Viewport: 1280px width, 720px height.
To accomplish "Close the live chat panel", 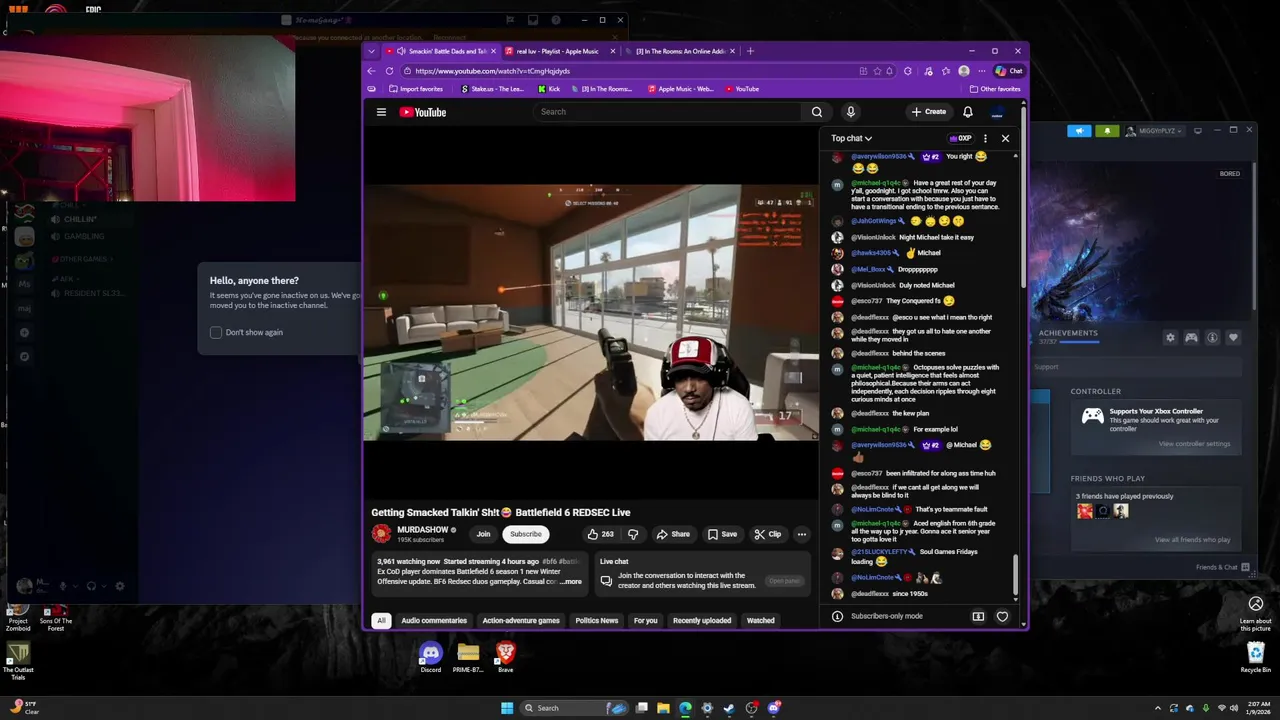I will [x=1005, y=138].
